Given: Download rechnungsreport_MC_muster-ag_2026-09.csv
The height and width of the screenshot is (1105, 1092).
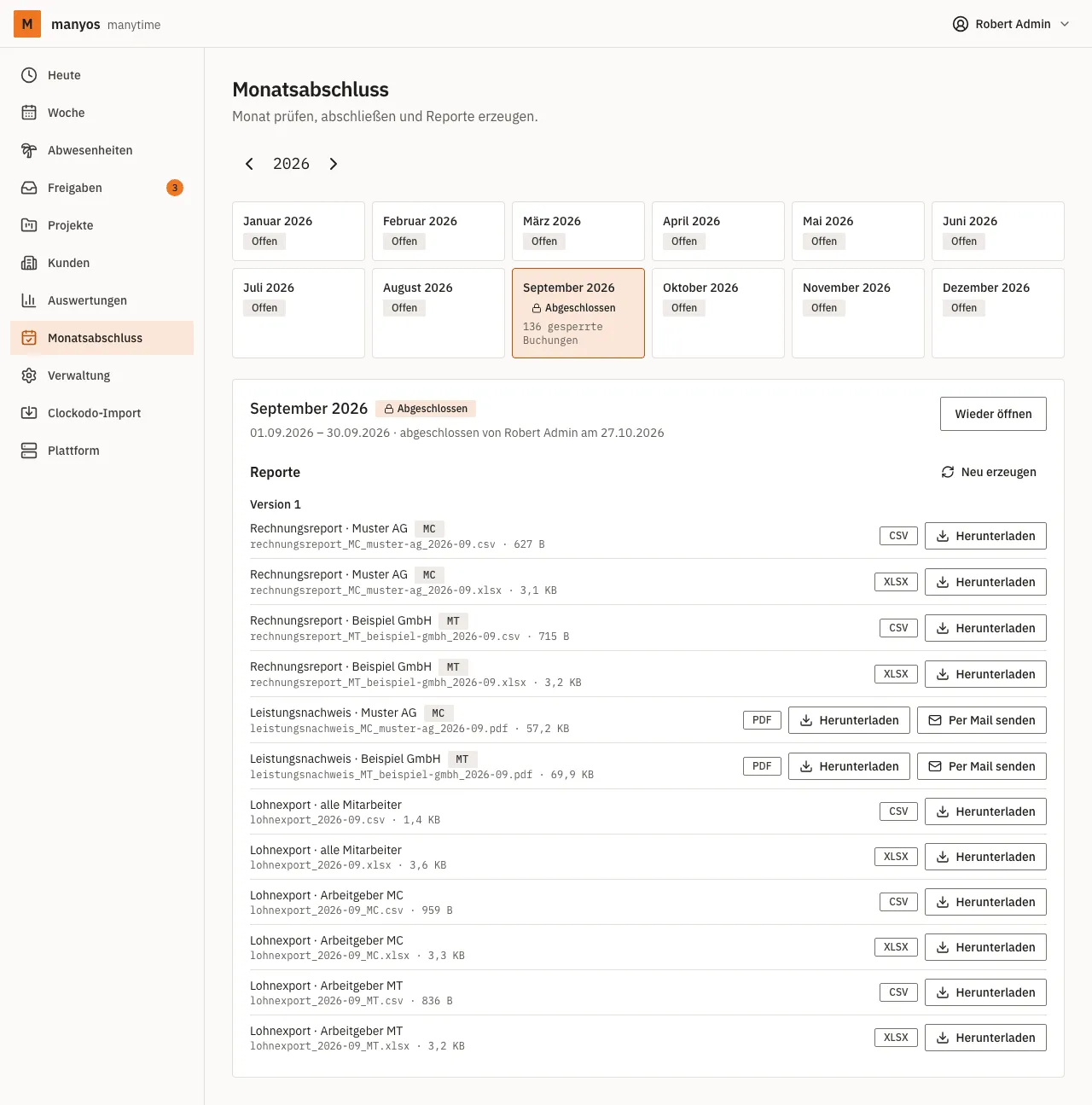Looking at the screenshot, I should (x=985, y=536).
